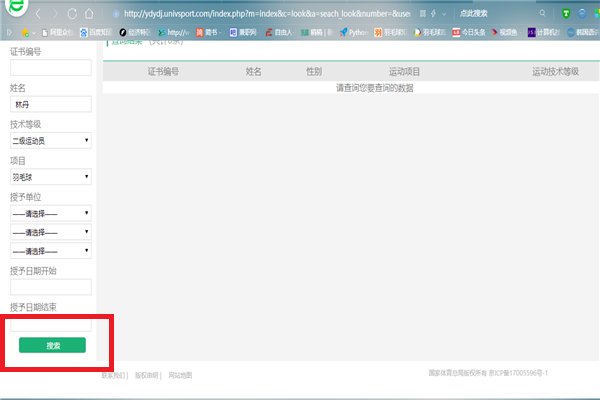Open the 版权声明 footer link
This screenshot has width=600, height=400.
pos(147,376)
